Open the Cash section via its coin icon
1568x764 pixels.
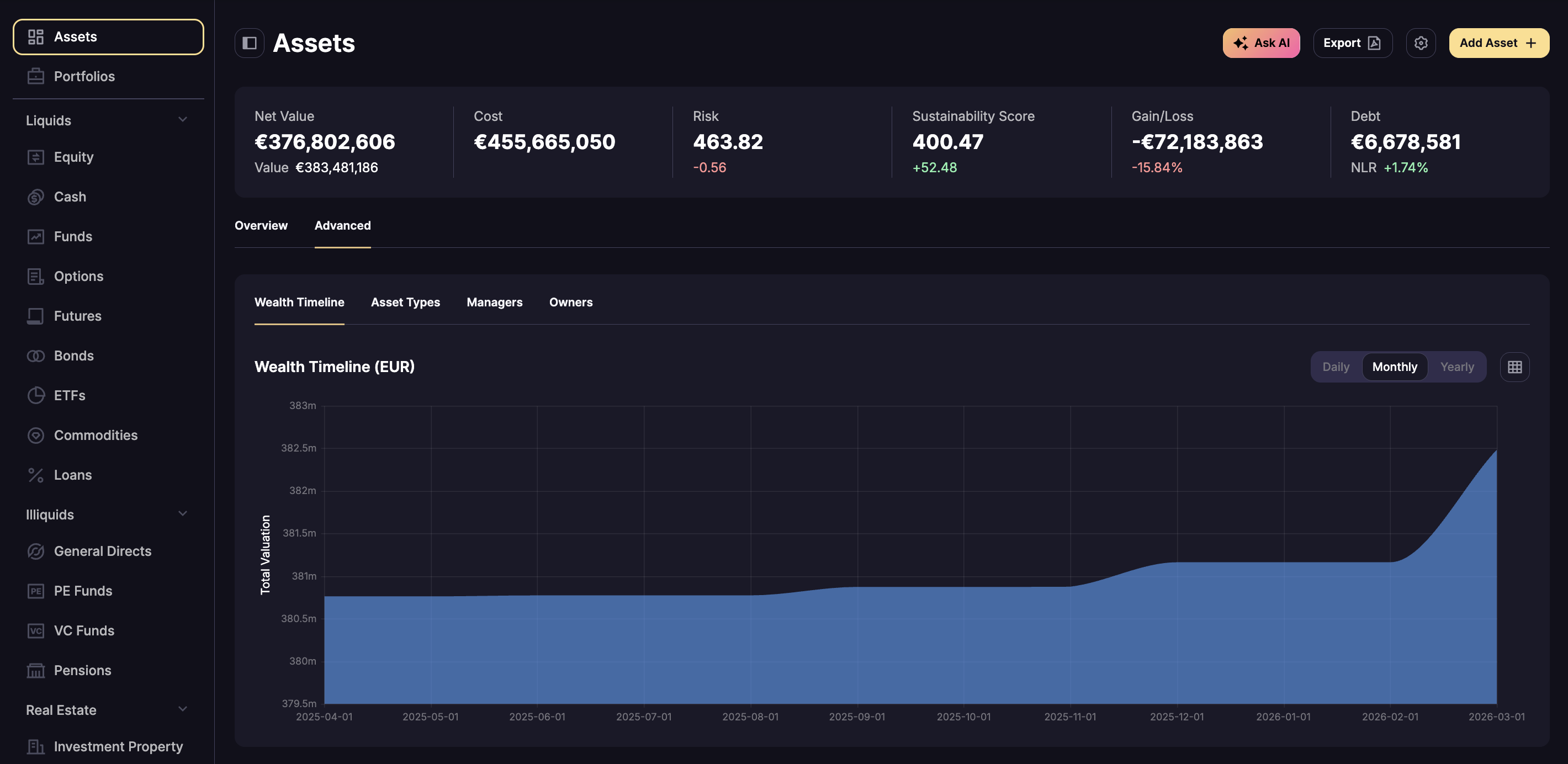[36, 197]
